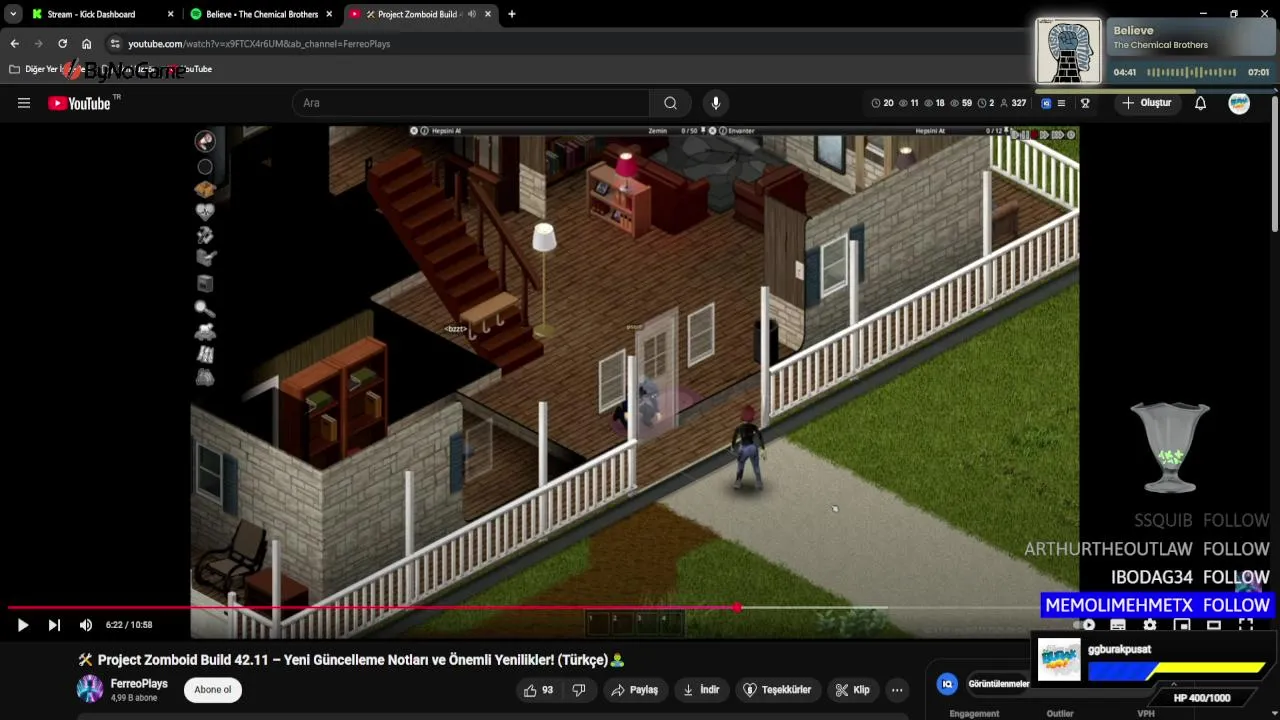Viewport: 1280px width, 720px height.
Task: Open the YouTube hamburger guide menu
Action: pyautogui.click(x=24, y=103)
